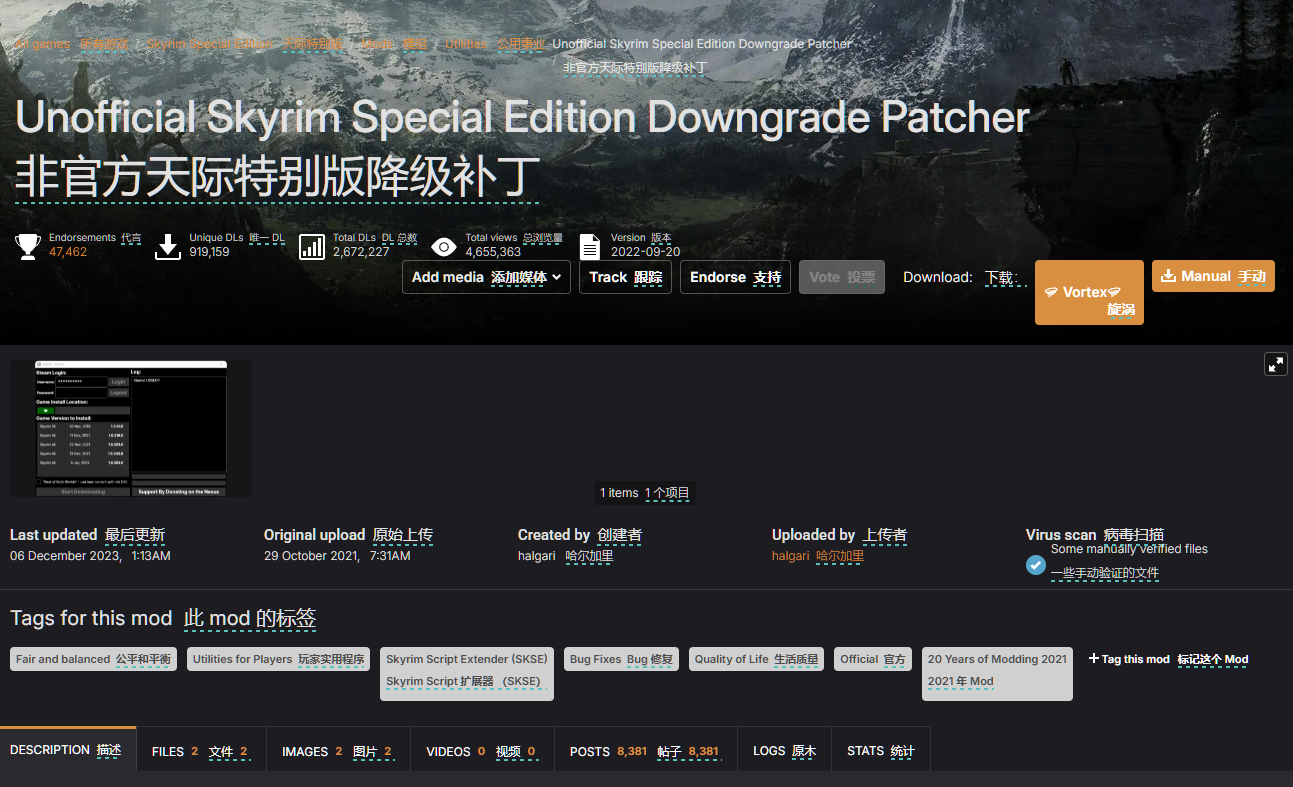This screenshot has height=787, width=1293.
Task: Click the Total DLs bar chart icon
Action: [312, 246]
